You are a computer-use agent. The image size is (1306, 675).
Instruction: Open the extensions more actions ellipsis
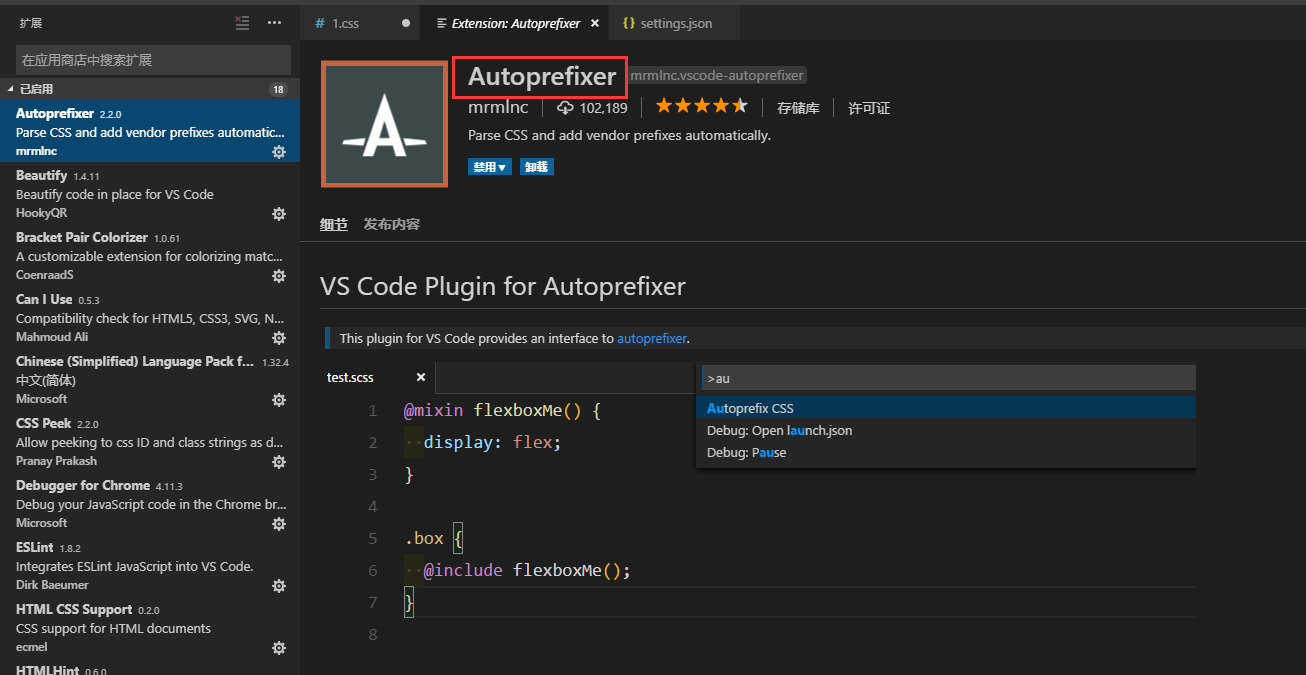[275, 22]
